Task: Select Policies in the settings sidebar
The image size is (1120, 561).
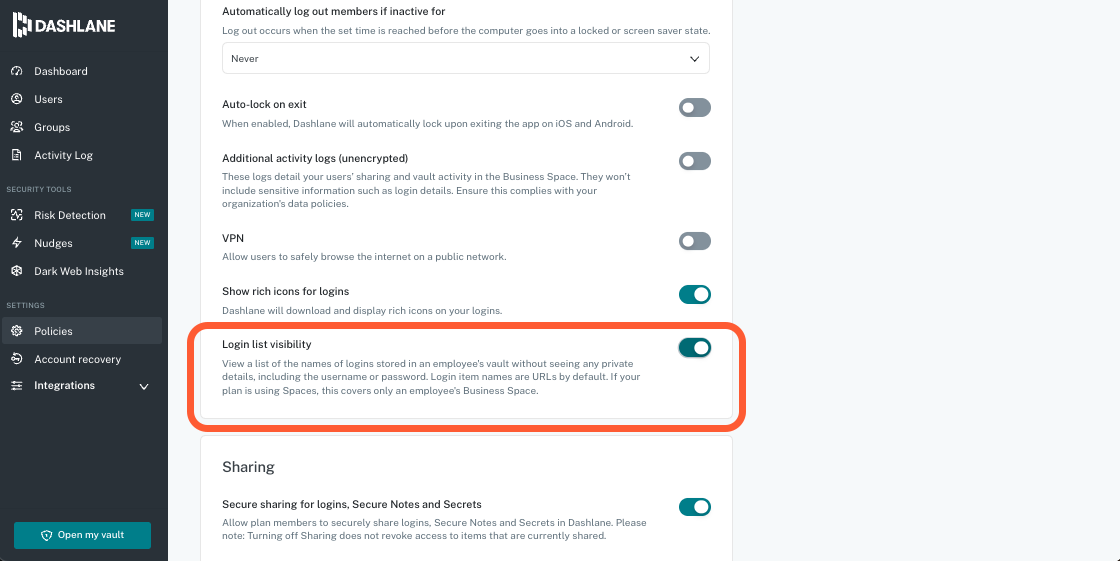Action: point(53,331)
